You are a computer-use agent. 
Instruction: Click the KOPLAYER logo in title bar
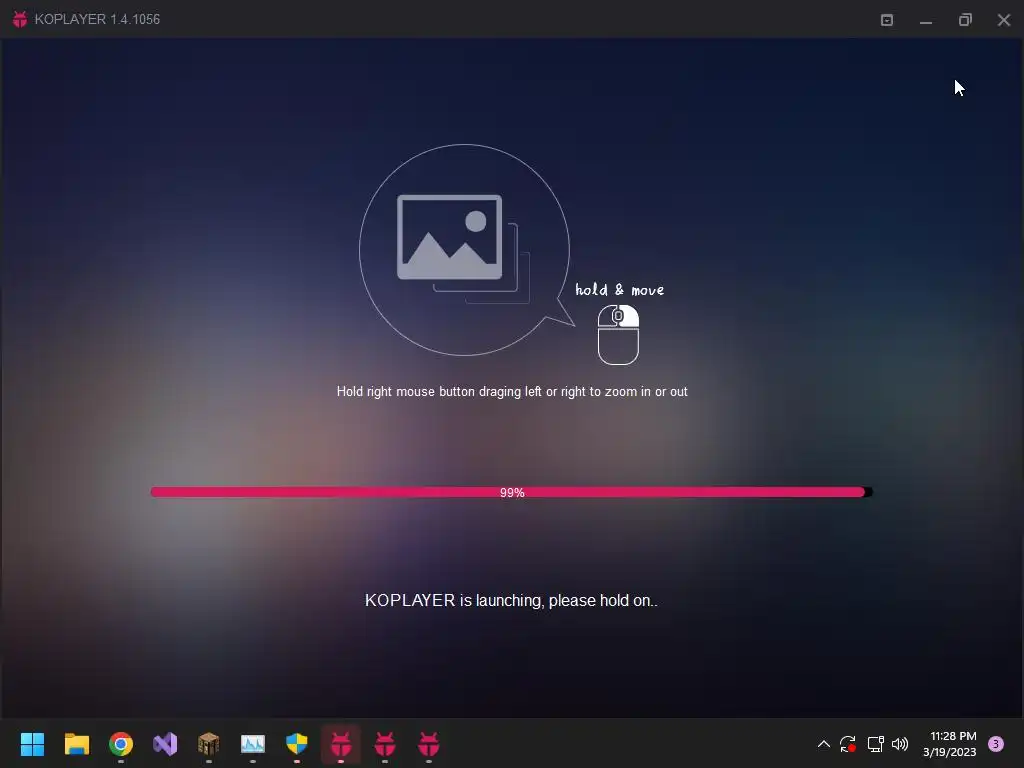click(20, 19)
